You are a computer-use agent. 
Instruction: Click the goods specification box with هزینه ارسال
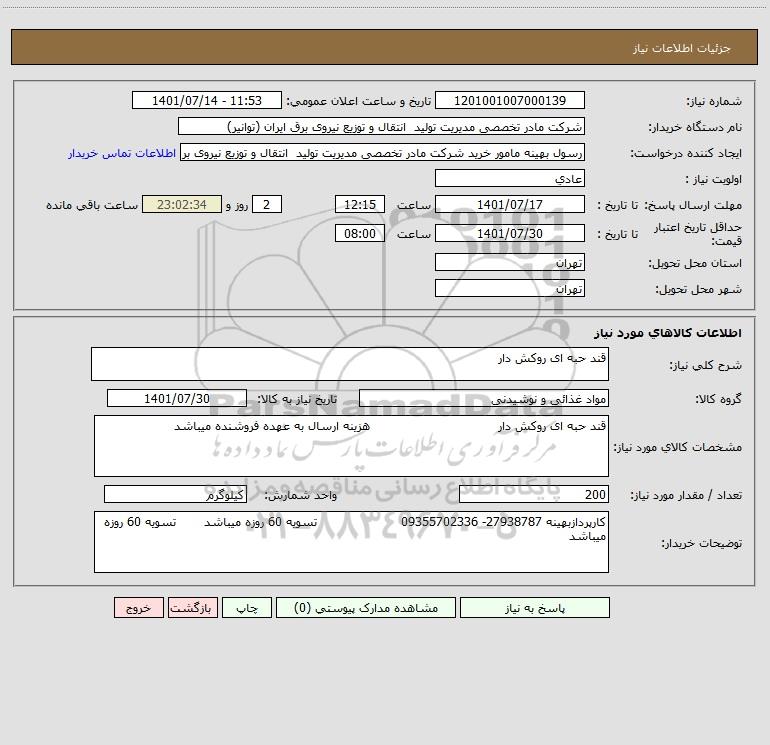point(351,446)
